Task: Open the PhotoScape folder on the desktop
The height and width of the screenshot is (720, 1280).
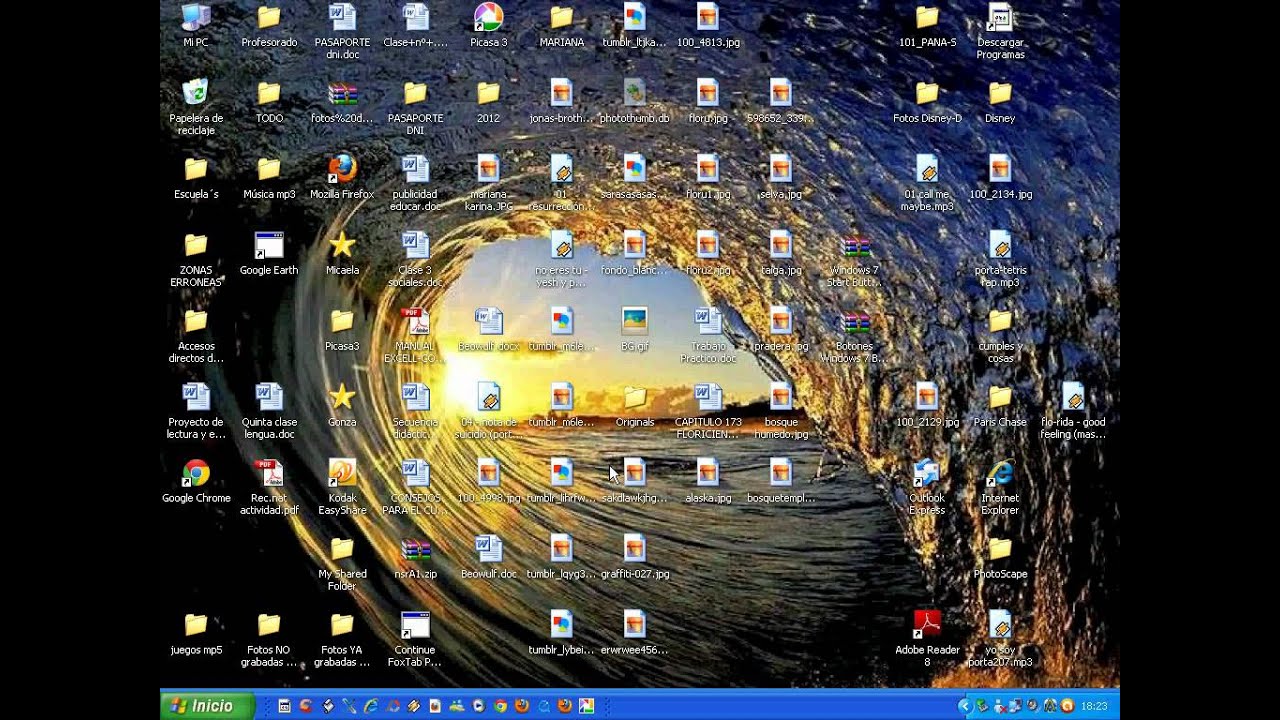Action: pos(1000,550)
